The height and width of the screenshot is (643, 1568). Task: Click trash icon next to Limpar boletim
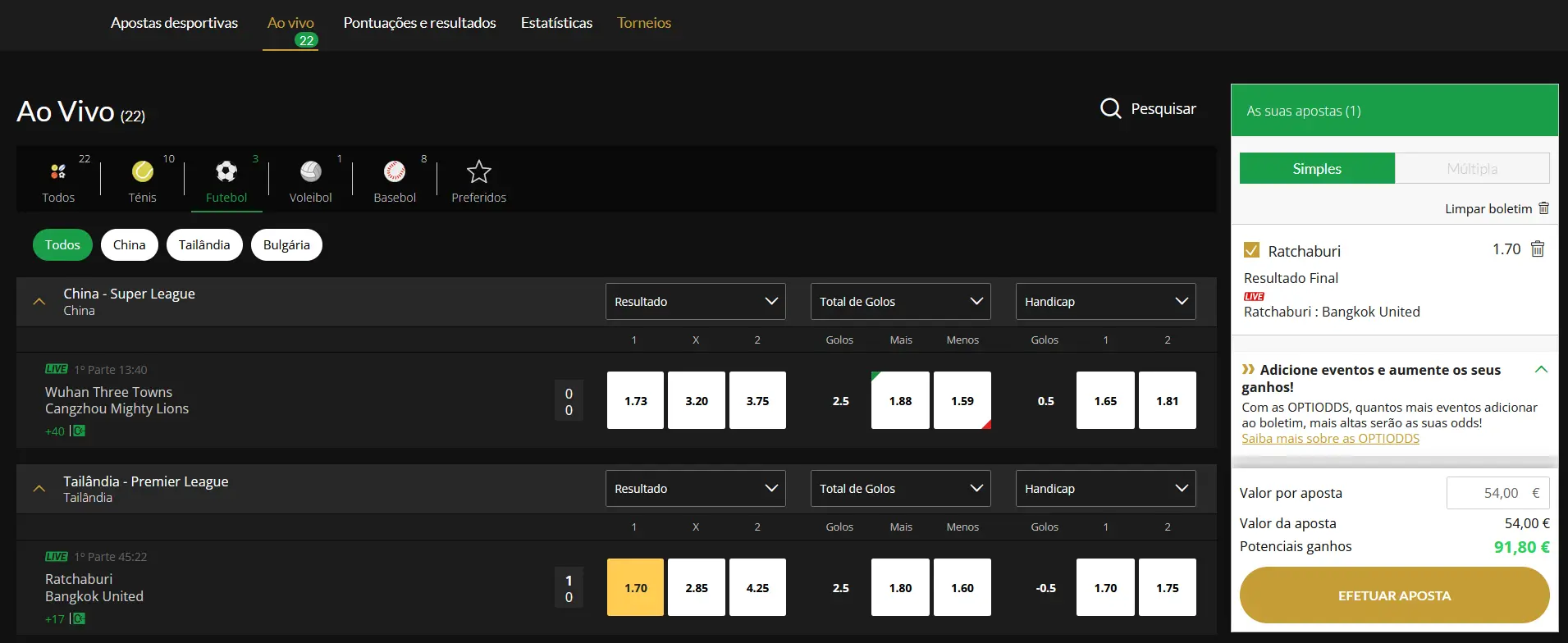1543,208
